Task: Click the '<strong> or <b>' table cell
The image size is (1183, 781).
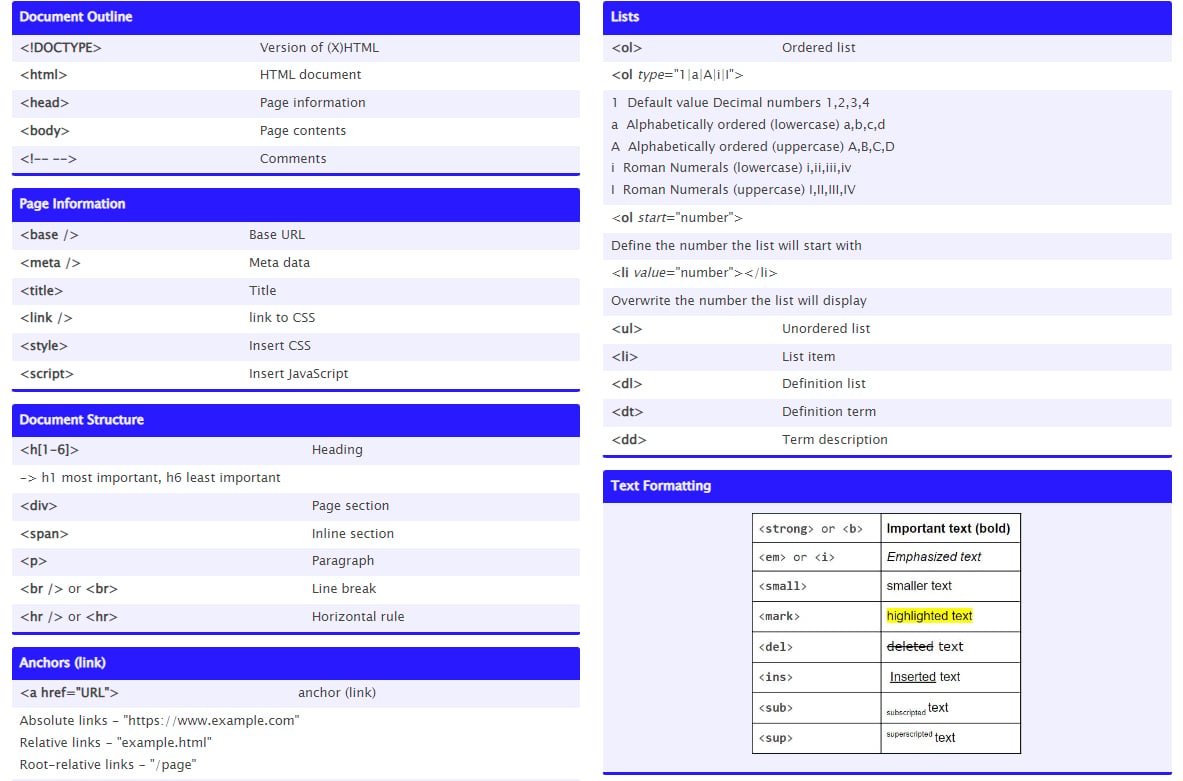Action: click(x=816, y=528)
